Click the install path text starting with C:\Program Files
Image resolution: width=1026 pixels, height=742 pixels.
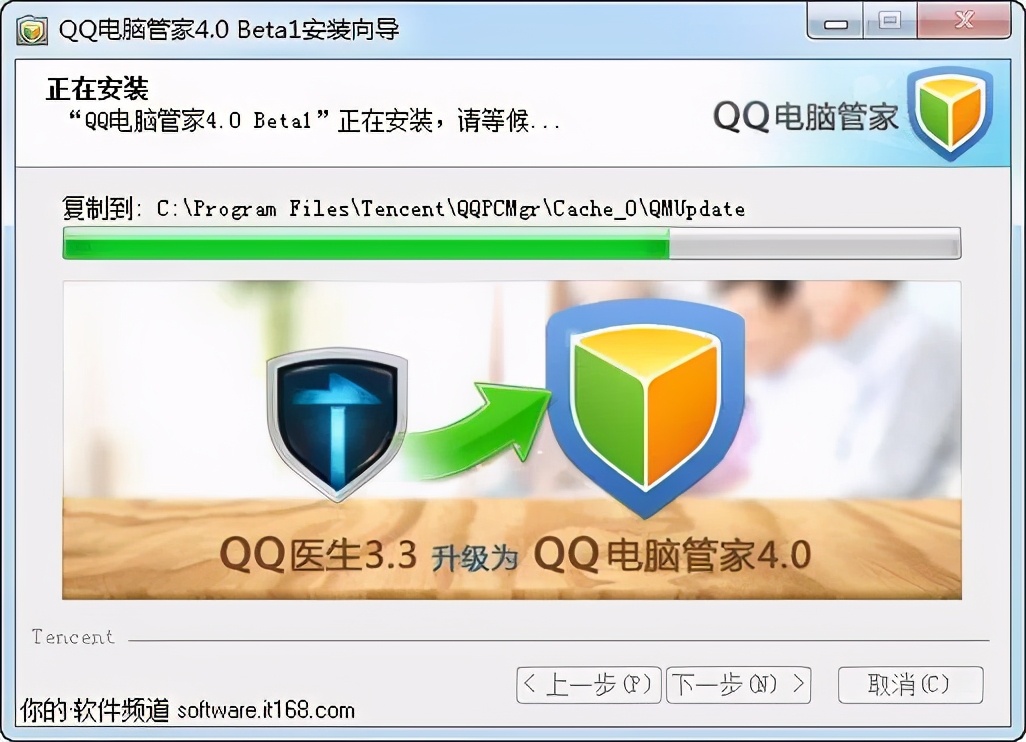click(x=451, y=209)
